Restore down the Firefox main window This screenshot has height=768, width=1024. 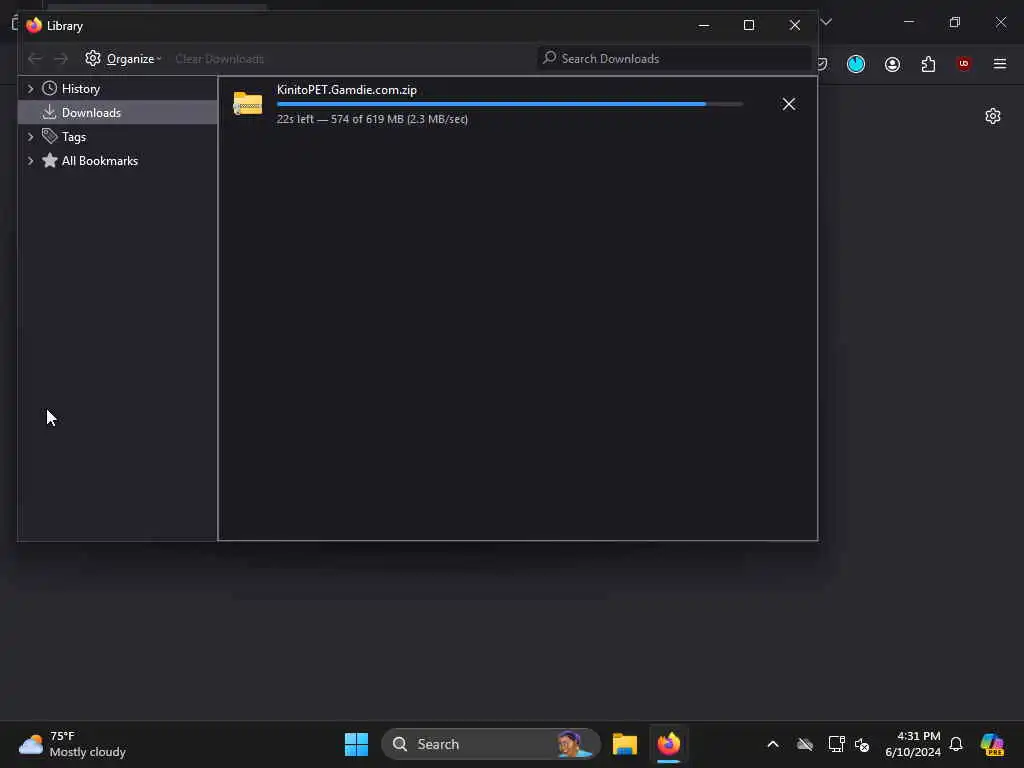pos(955,22)
